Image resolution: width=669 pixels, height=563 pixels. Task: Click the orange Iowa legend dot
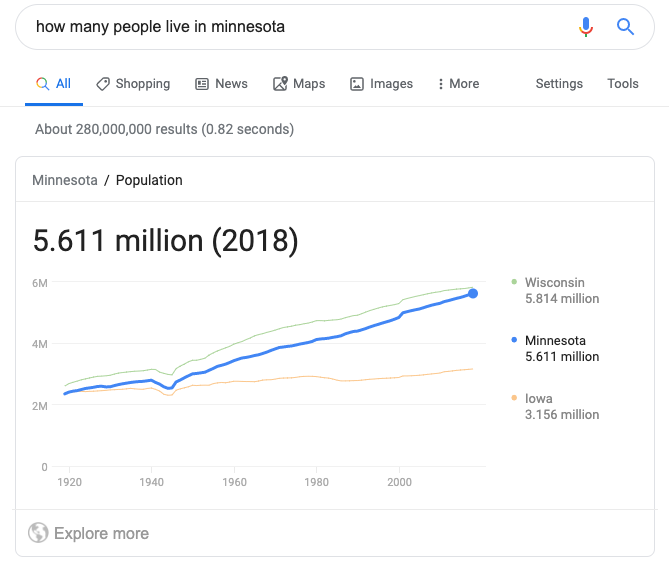tap(513, 399)
